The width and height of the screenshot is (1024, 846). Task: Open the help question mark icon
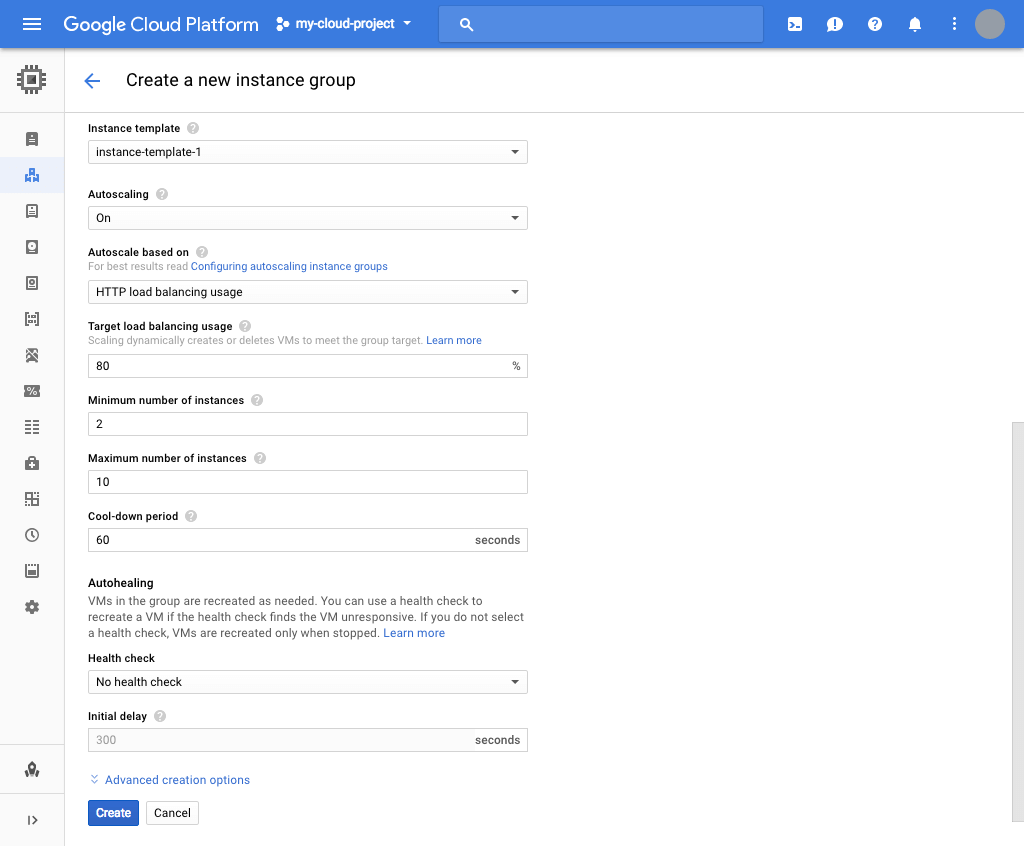874,24
